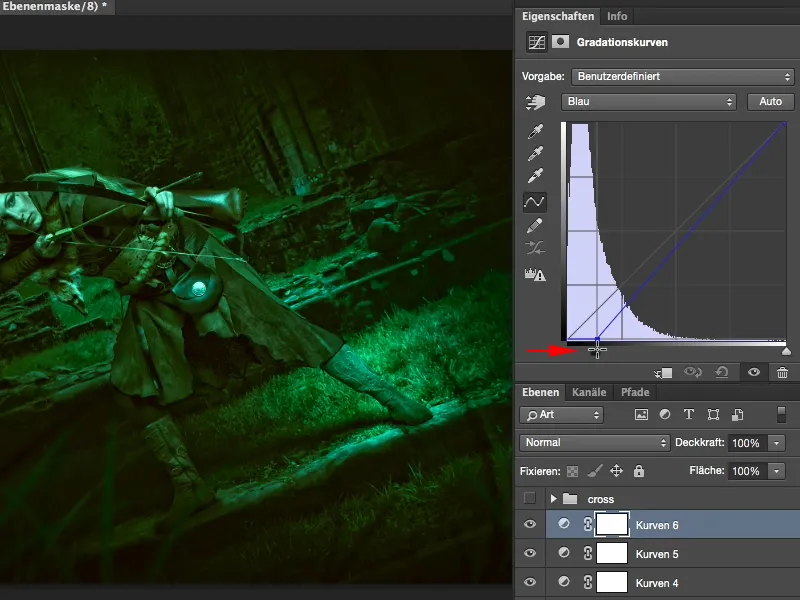Click the adjustment icon of Kurven 4
The width and height of the screenshot is (800, 600).
pyautogui.click(x=564, y=582)
